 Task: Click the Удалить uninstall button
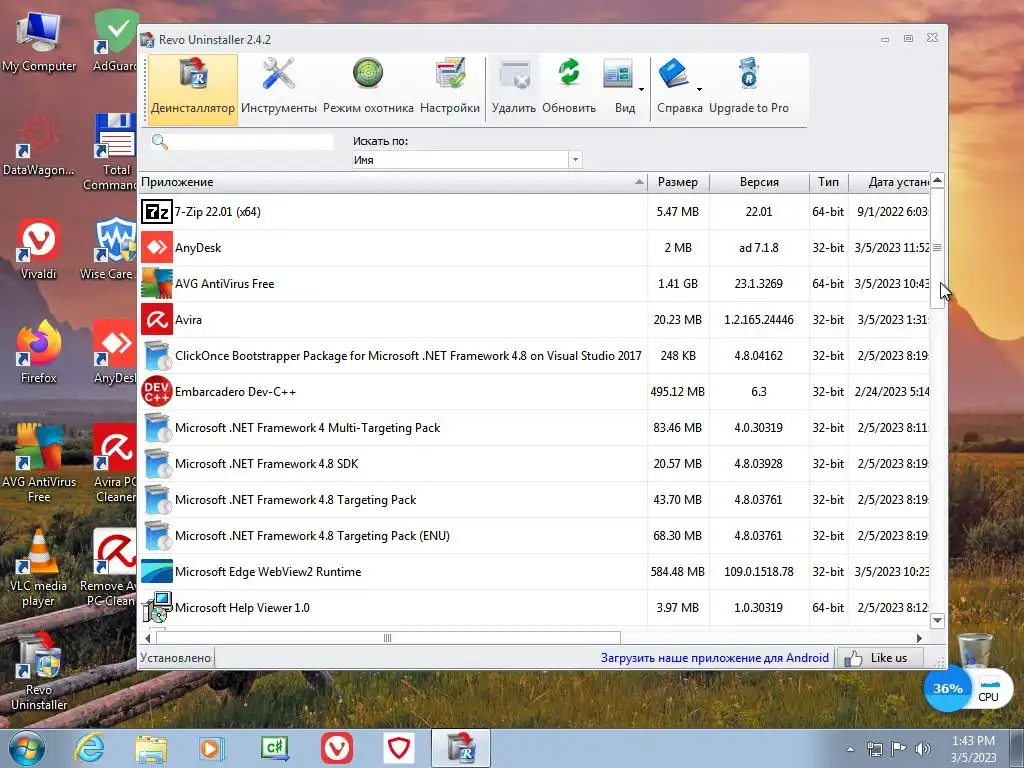[x=514, y=88]
